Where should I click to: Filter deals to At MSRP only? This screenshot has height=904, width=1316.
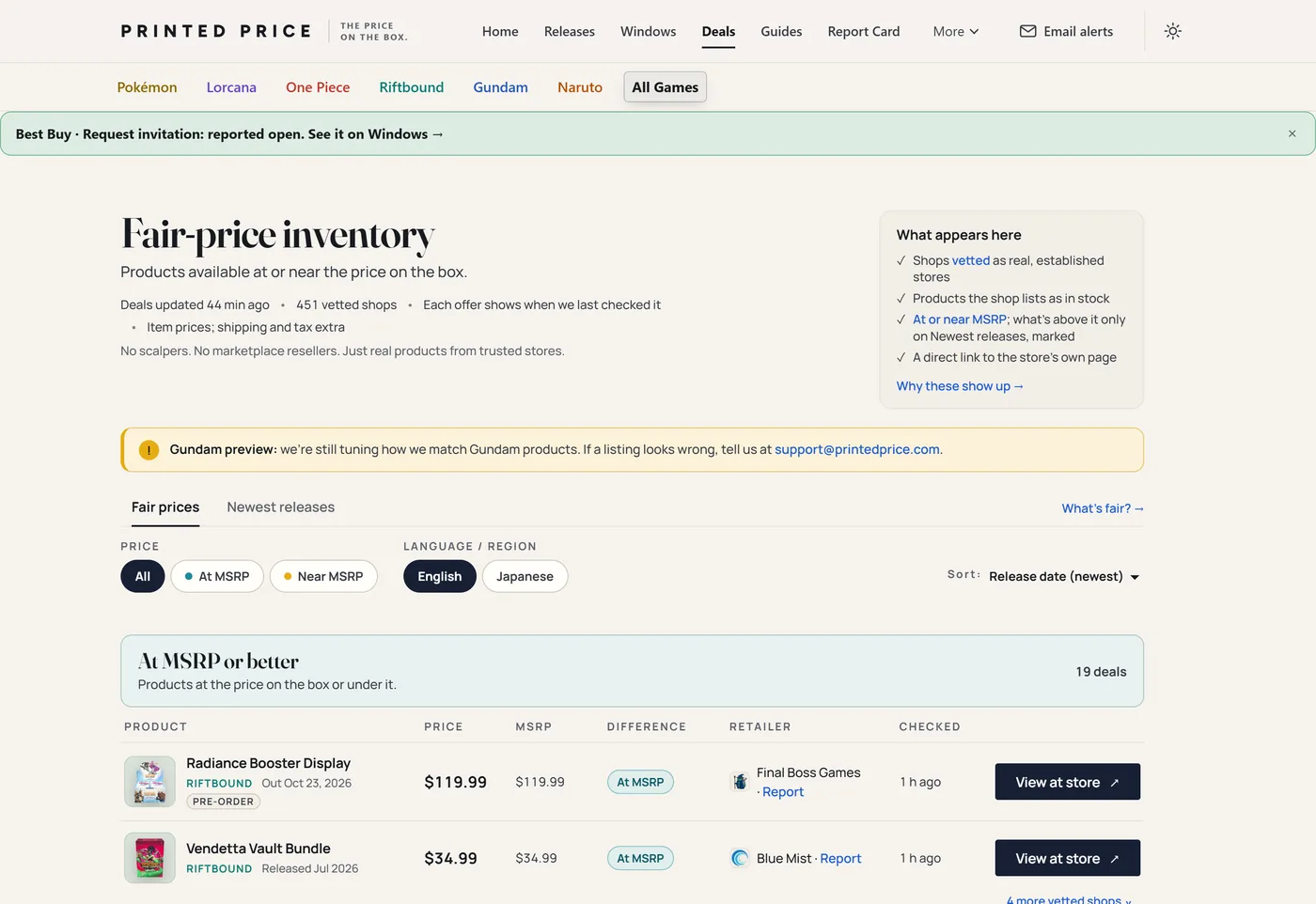217,576
